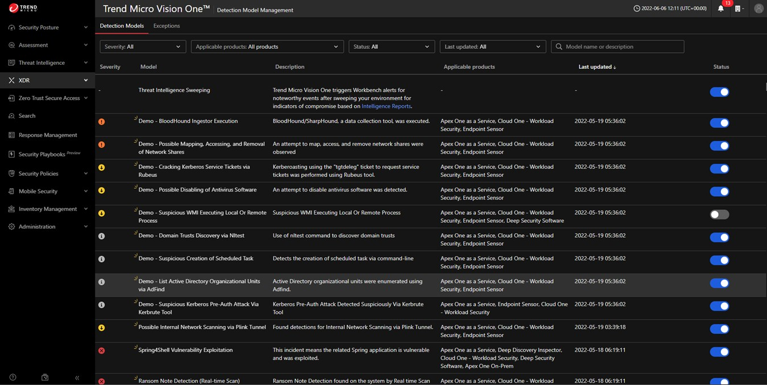Click the vertical scrollbar of the models table
The image size is (767, 385).
(x=765, y=87)
